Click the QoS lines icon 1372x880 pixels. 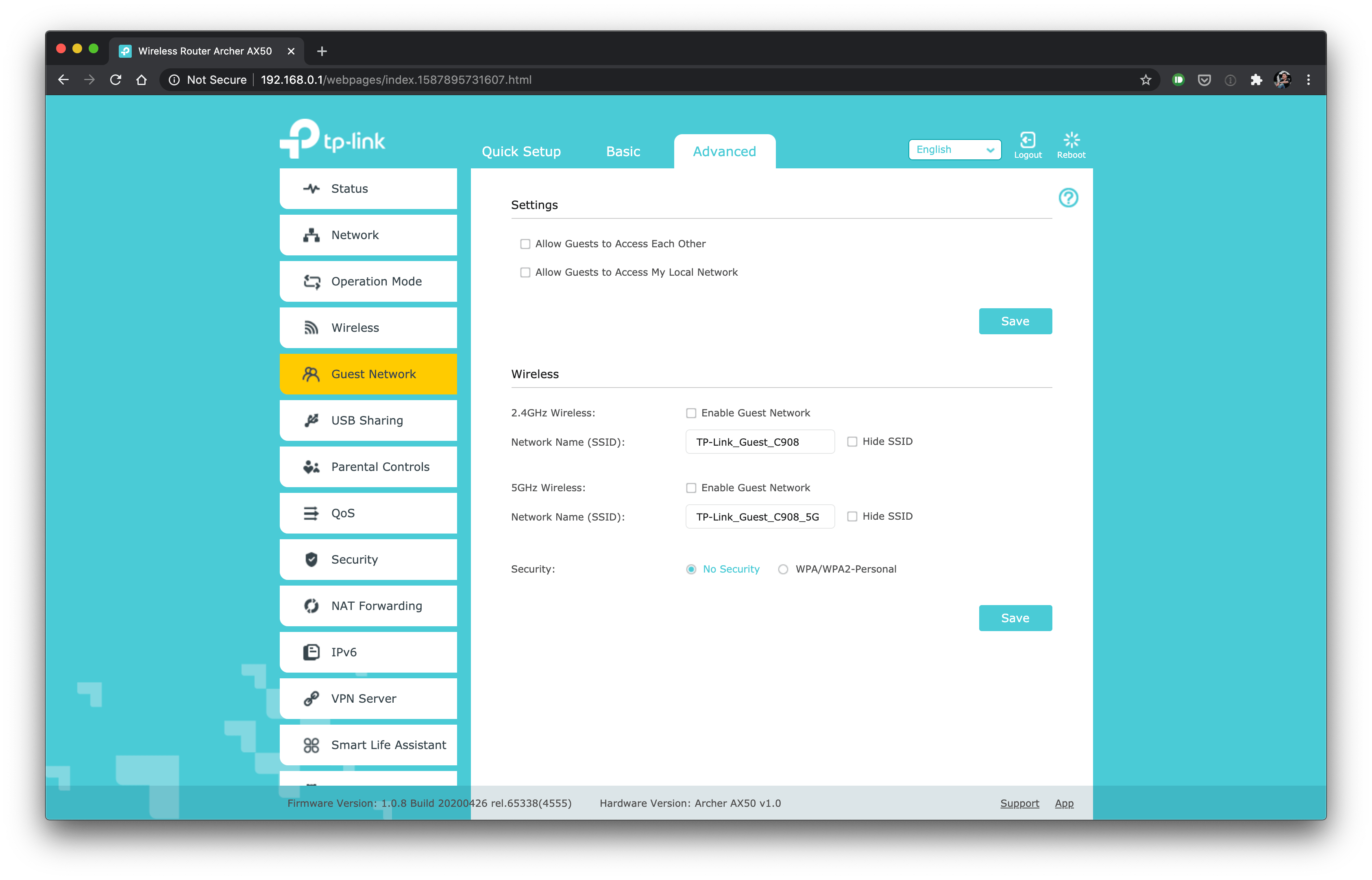pos(311,513)
